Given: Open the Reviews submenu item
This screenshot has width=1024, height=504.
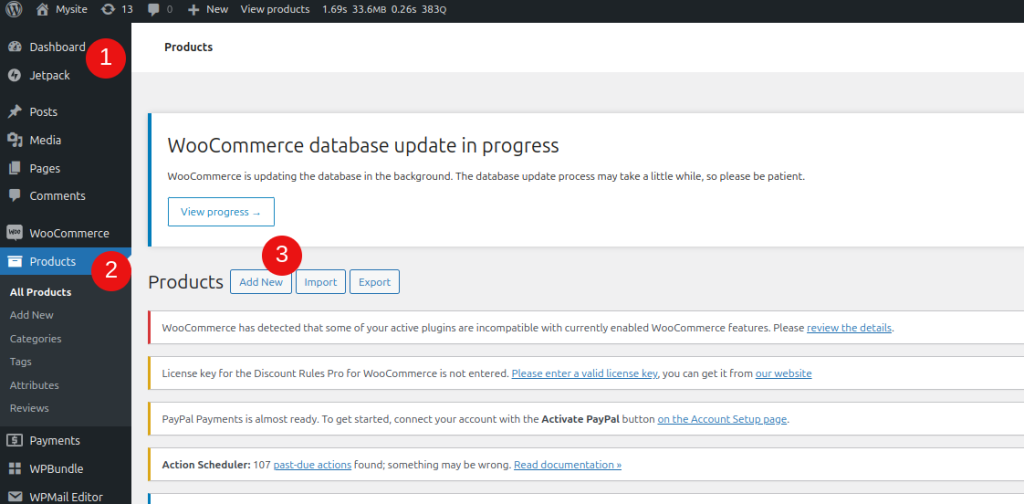Looking at the screenshot, I should (x=29, y=408).
